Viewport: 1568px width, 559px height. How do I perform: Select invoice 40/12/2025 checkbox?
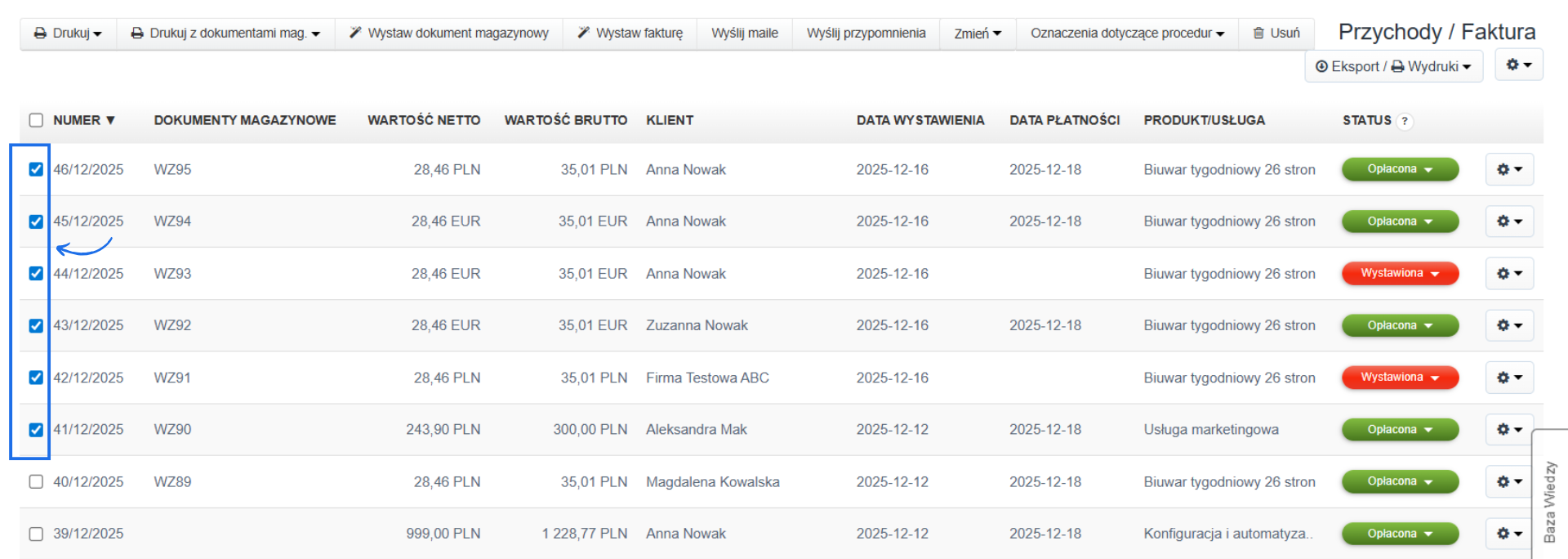pos(36,481)
